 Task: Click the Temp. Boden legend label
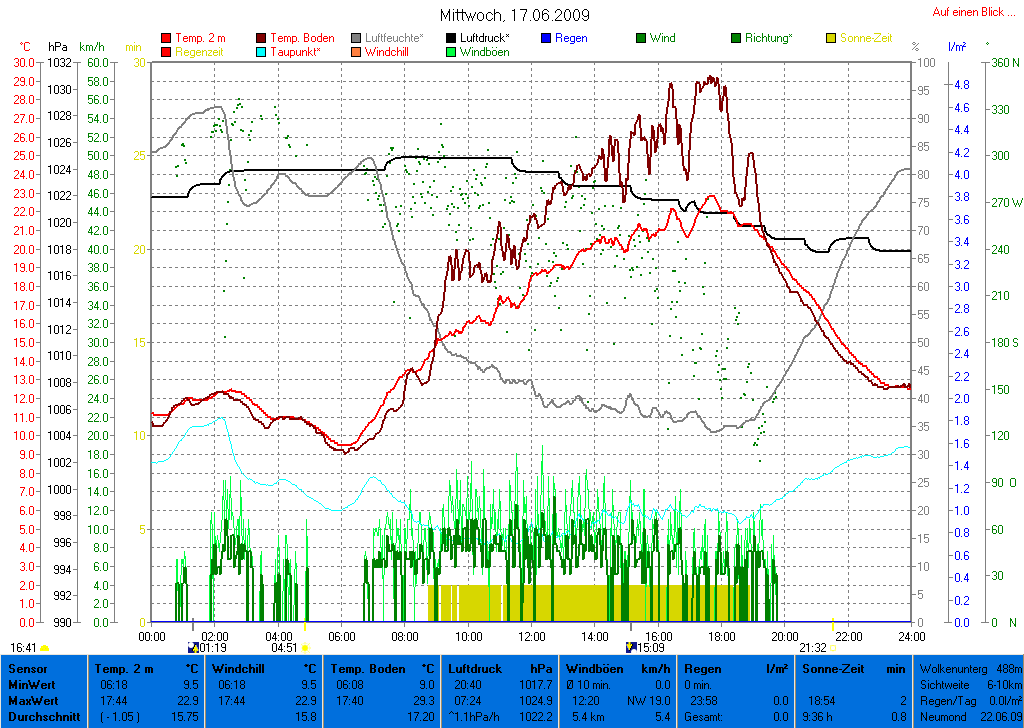302,38
